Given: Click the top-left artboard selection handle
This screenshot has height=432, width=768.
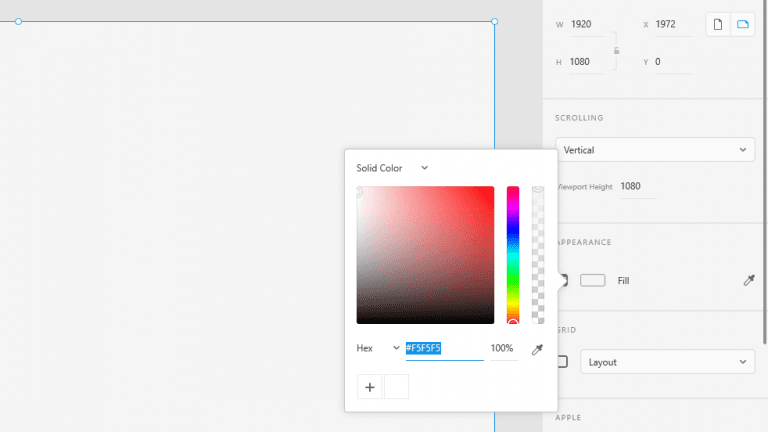Looking at the screenshot, I should pyautogui.click(x=18, y=22).
